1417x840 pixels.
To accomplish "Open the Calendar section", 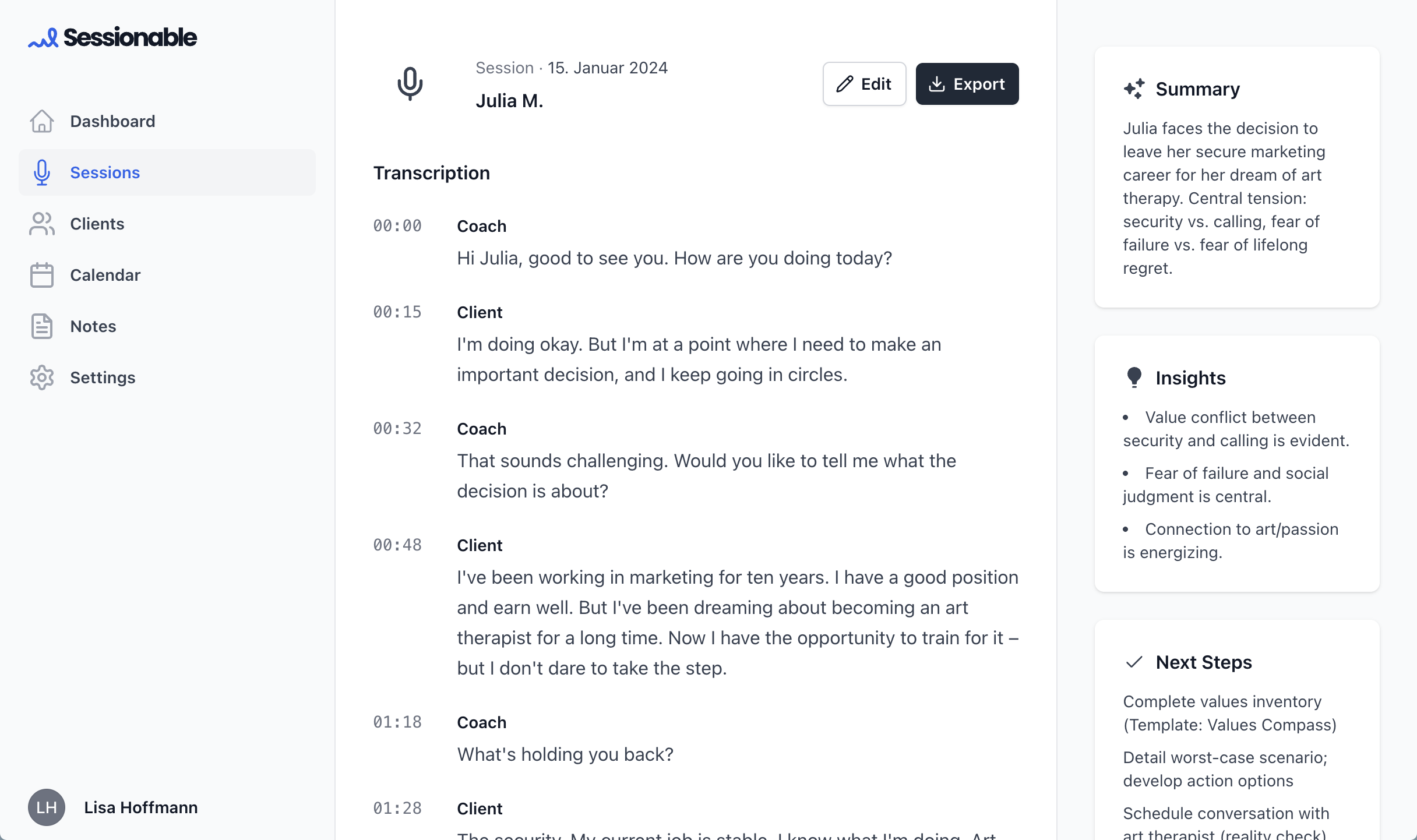I will point(105,275).
